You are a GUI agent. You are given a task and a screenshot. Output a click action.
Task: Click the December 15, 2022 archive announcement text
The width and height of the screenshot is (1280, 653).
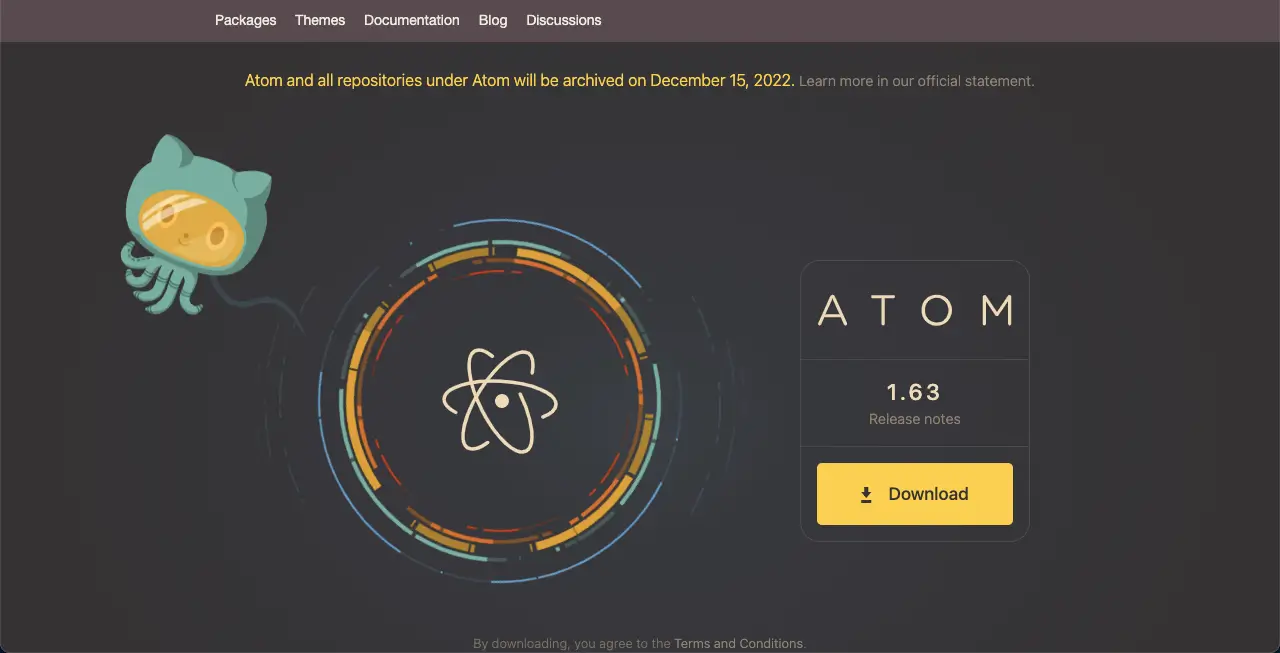pos(520,80)
